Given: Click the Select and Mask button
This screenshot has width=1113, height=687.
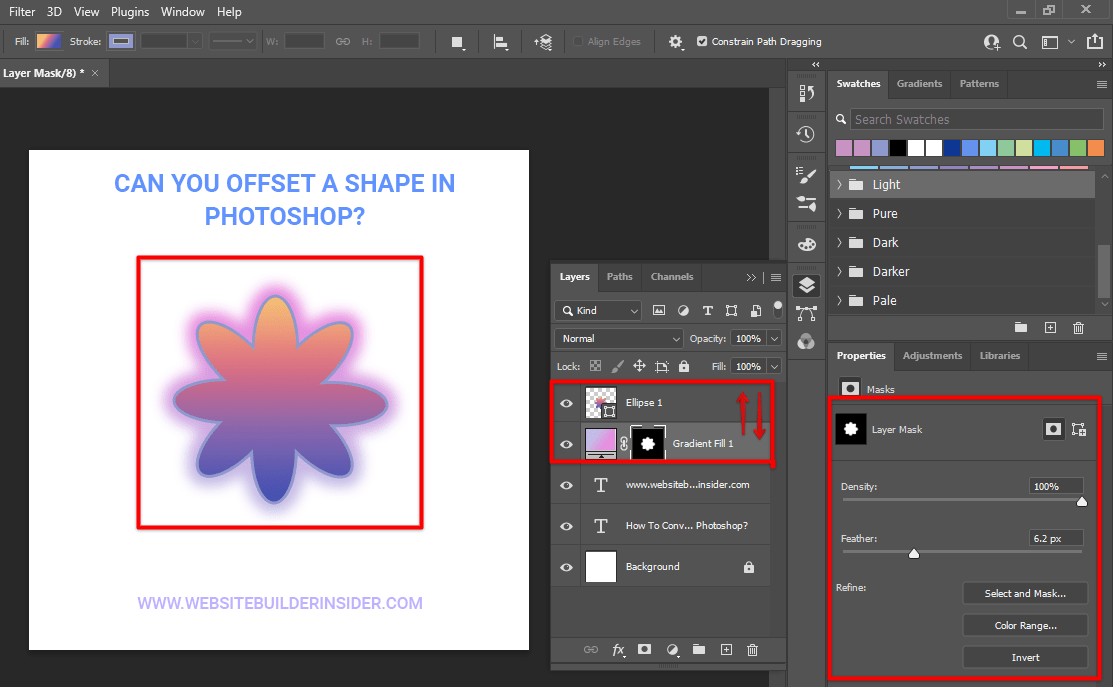Looking at the screenshot, I should coord(1024,593).
